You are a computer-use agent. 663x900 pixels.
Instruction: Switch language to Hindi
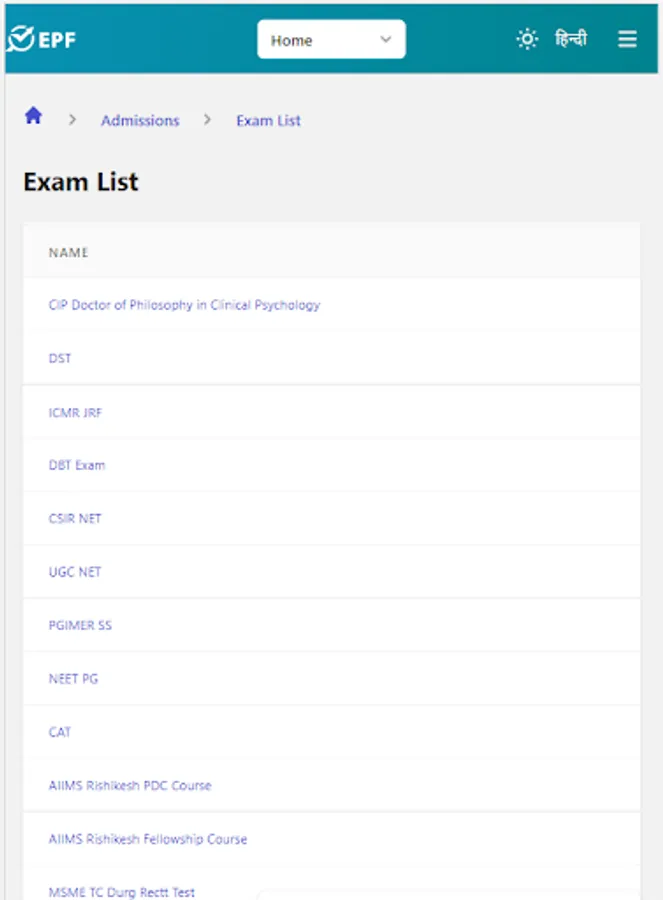tap(571, 40)
